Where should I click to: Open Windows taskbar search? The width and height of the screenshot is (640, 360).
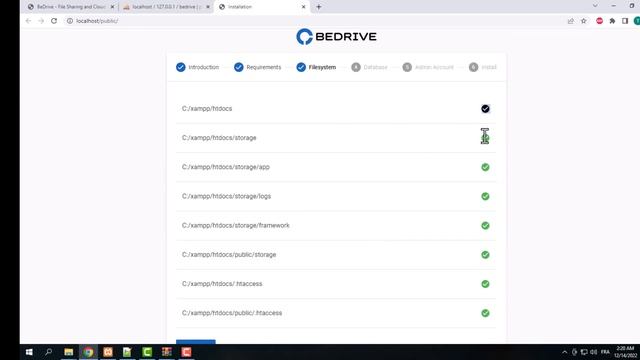pos(49,352)
